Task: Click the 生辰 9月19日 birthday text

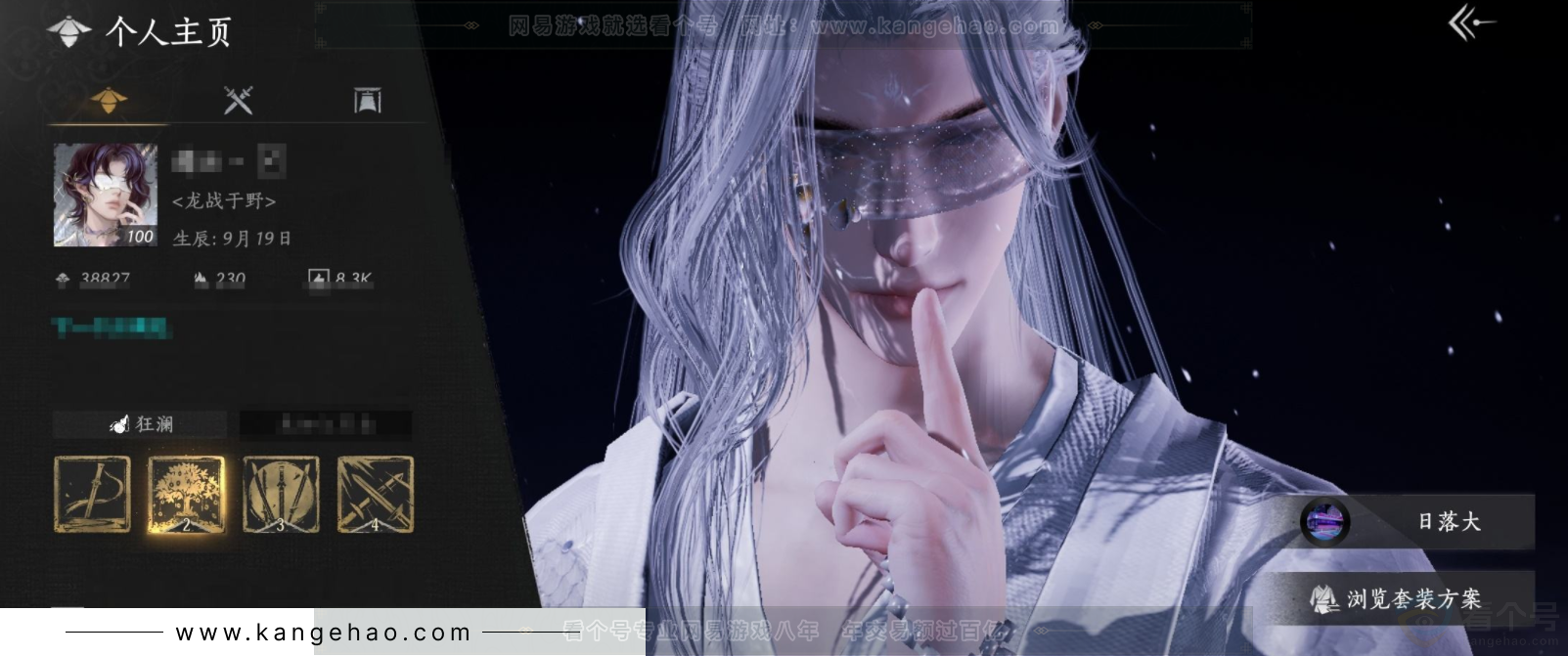Action: tap(232, 239)
